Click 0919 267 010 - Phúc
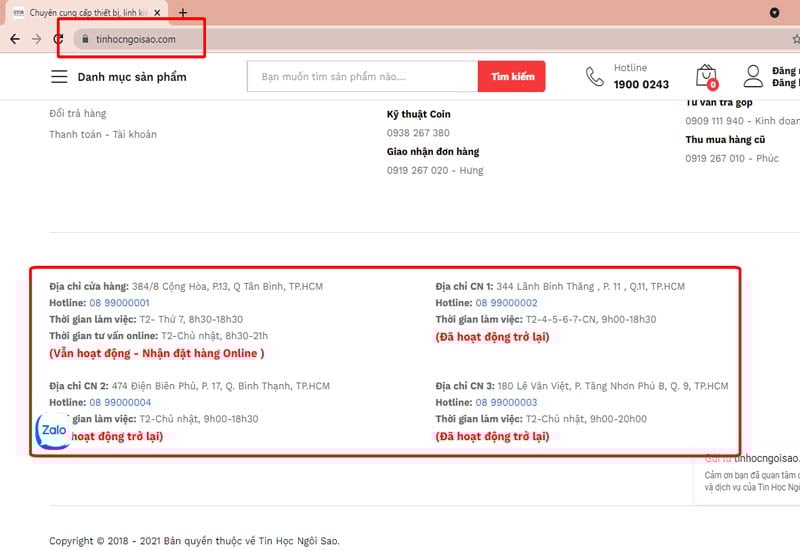This screenshot has width=800, height=550. point(732,158)
